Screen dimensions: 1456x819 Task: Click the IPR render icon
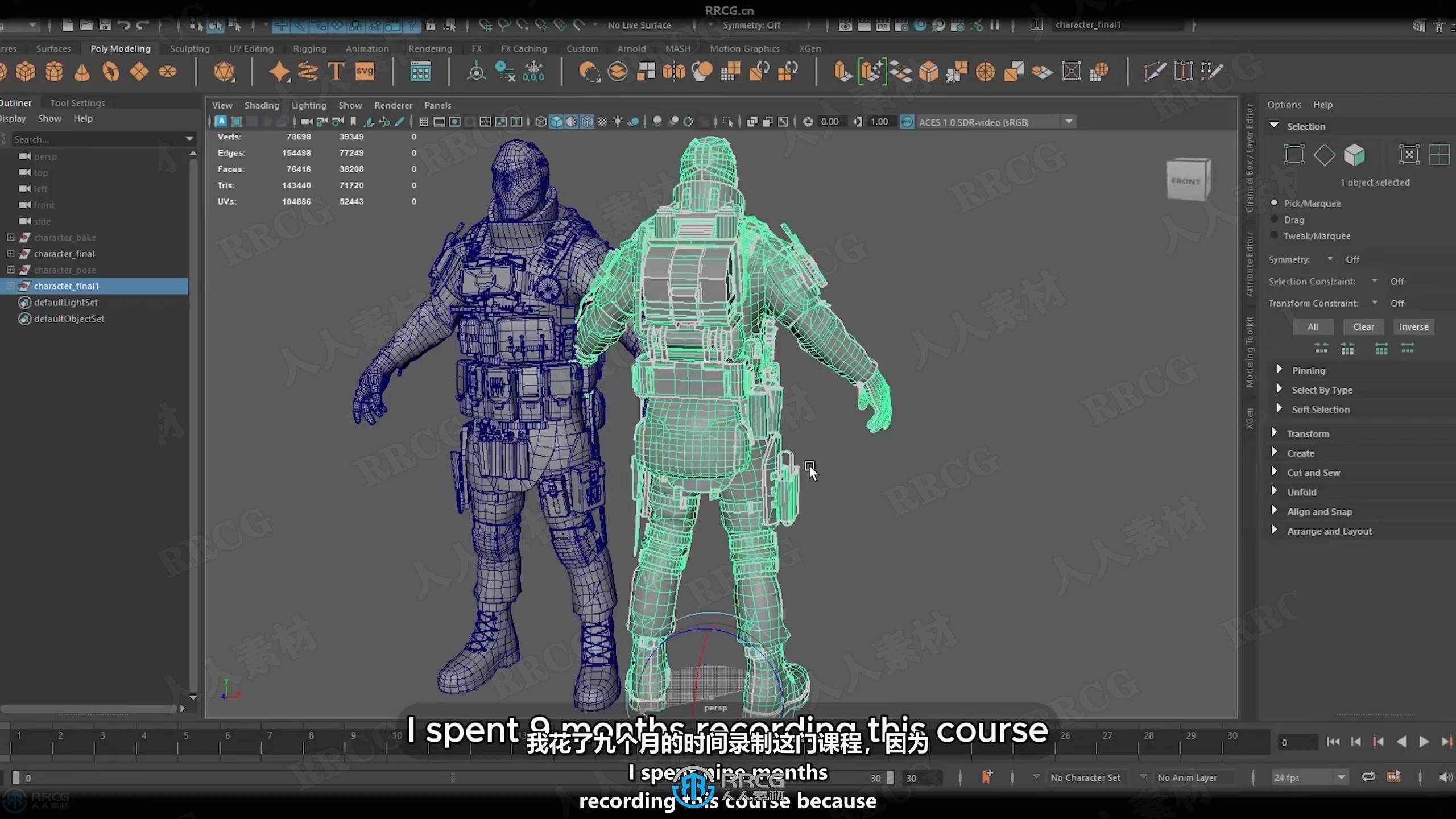[883, 25]
